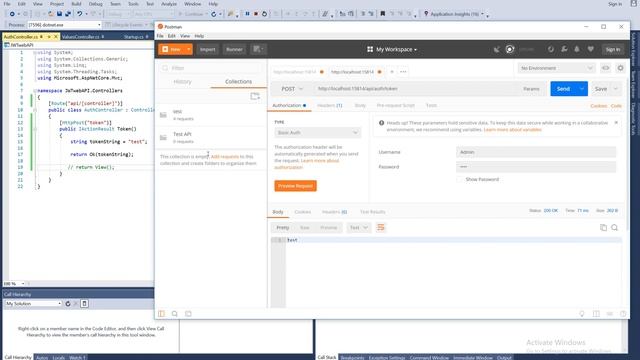The height and width of the screenshot is (360, 640).
Task: Open the Find search icon in Postman bottom bar
Action: tap(175, 314)
